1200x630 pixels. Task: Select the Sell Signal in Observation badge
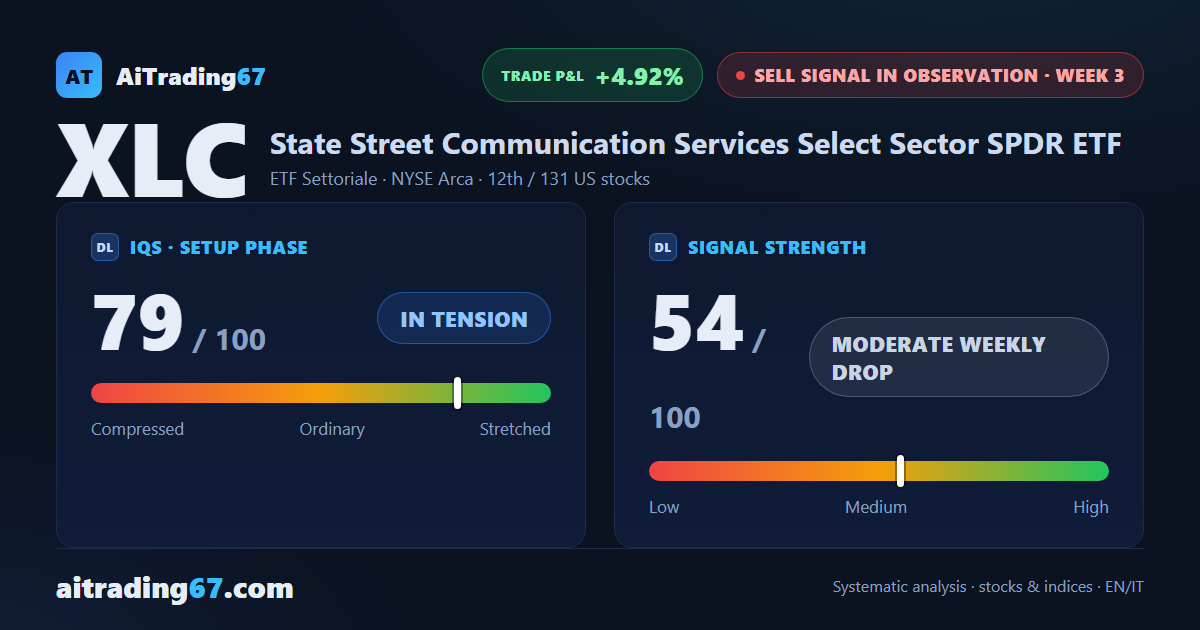click(x=930, y=75)
